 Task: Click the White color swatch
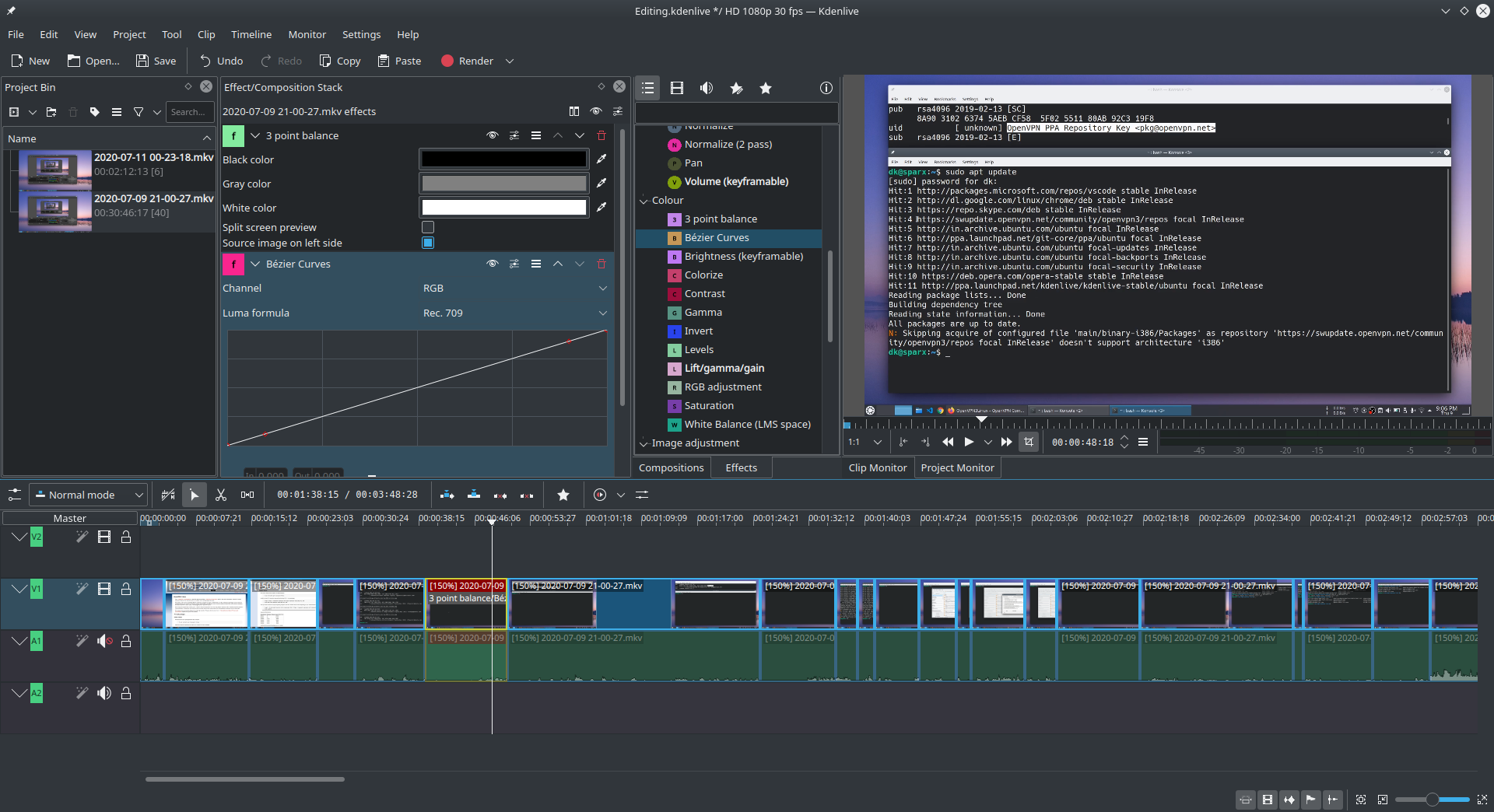coord(503,208)
